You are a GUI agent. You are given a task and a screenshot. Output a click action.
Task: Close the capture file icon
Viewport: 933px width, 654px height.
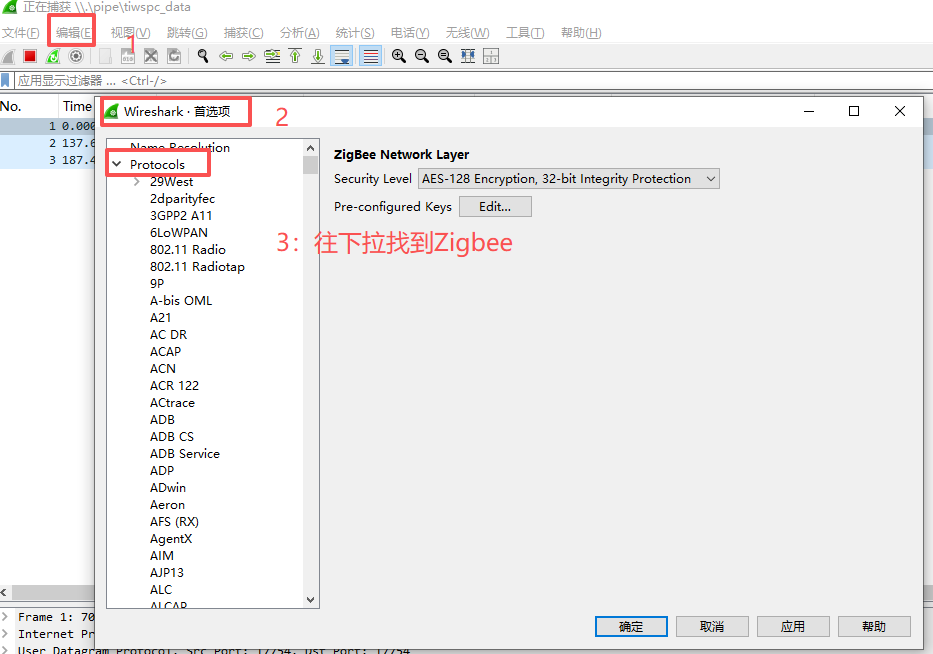[x=151, y=57]
